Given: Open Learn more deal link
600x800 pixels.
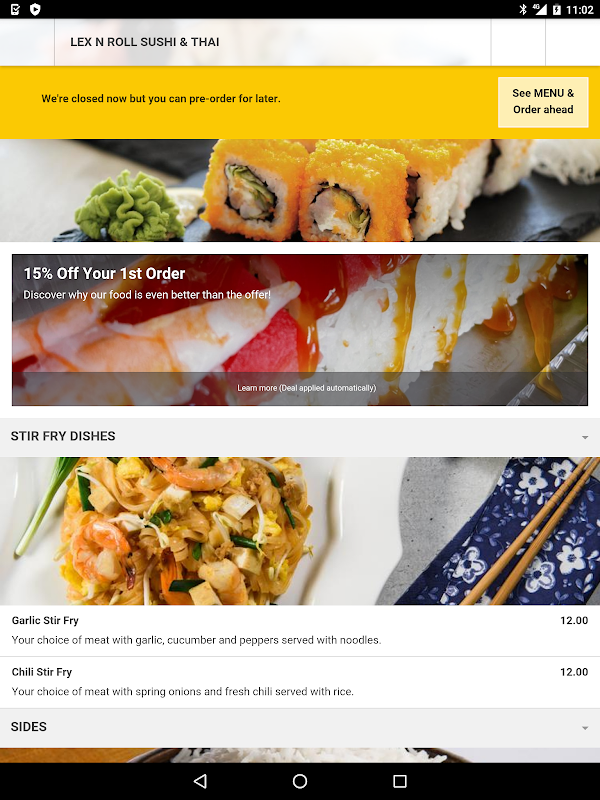Looking at the screenshot, I should click(307, 388).
